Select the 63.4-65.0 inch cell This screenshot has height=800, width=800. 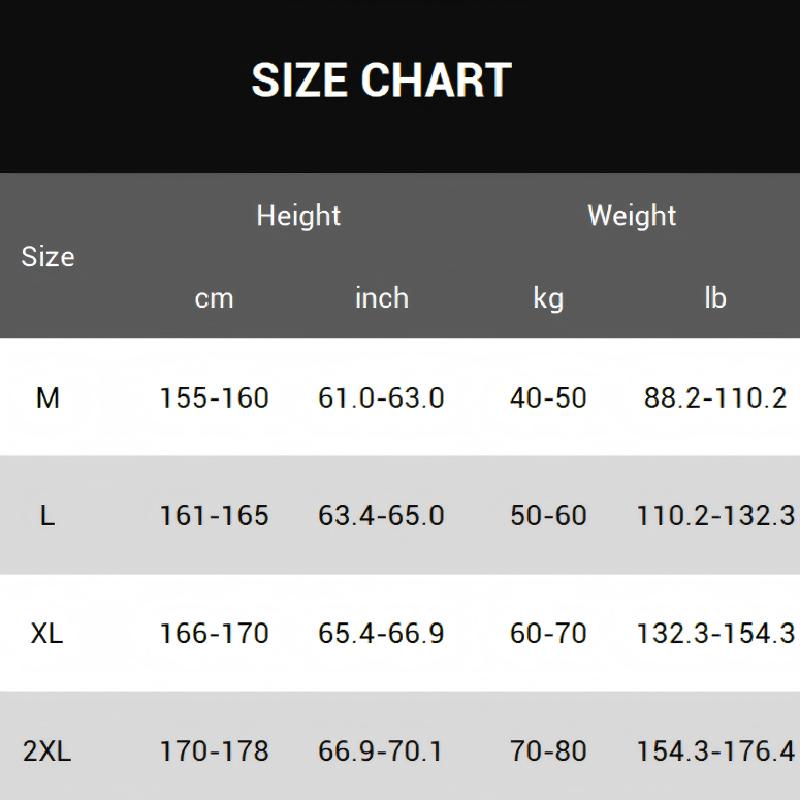[x=381, y=516]
